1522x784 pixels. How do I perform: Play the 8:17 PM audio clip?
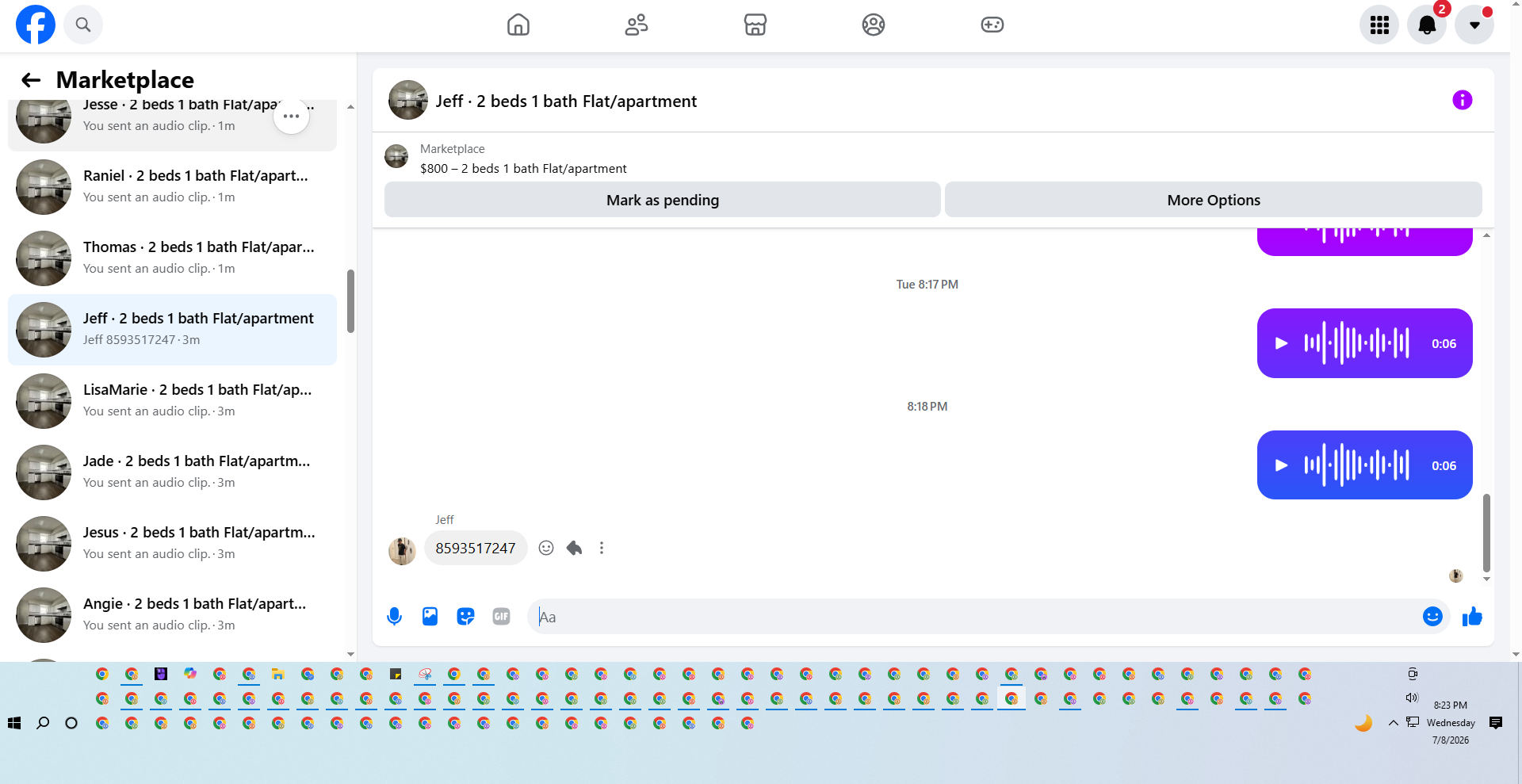1281,343
